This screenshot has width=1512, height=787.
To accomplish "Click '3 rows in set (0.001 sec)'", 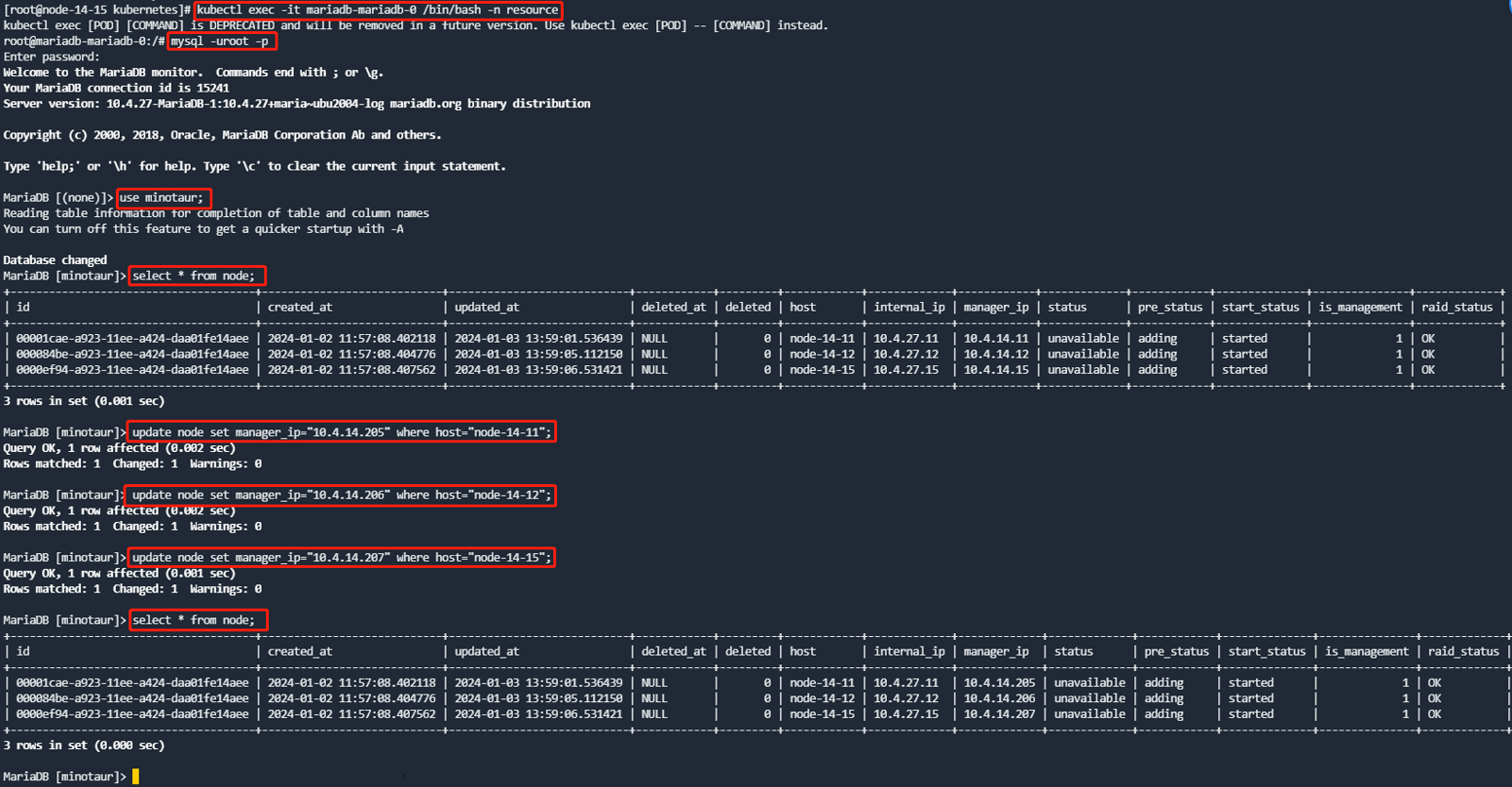I will coord(84,400).
